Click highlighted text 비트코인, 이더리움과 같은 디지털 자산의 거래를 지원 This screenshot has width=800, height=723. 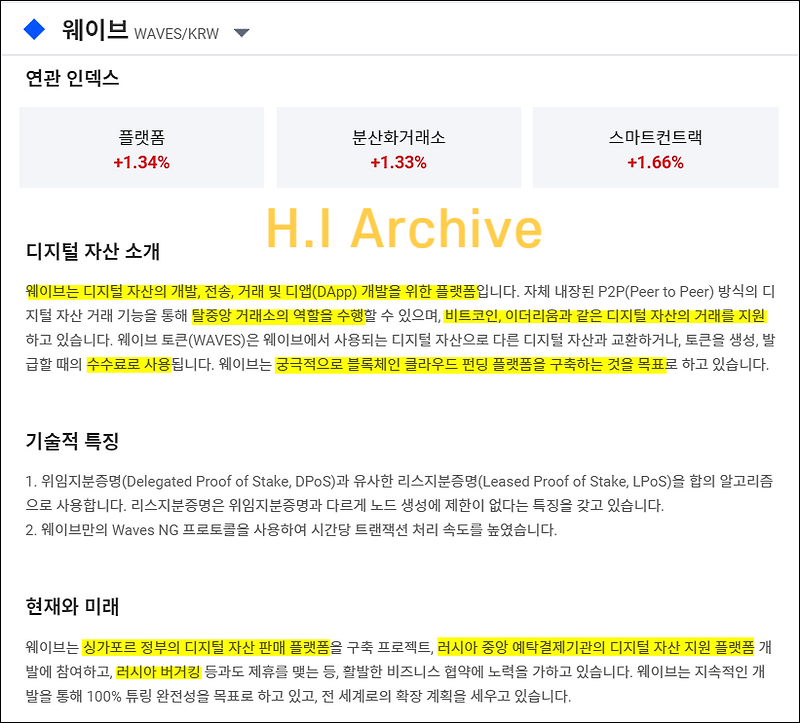[605, 316]
